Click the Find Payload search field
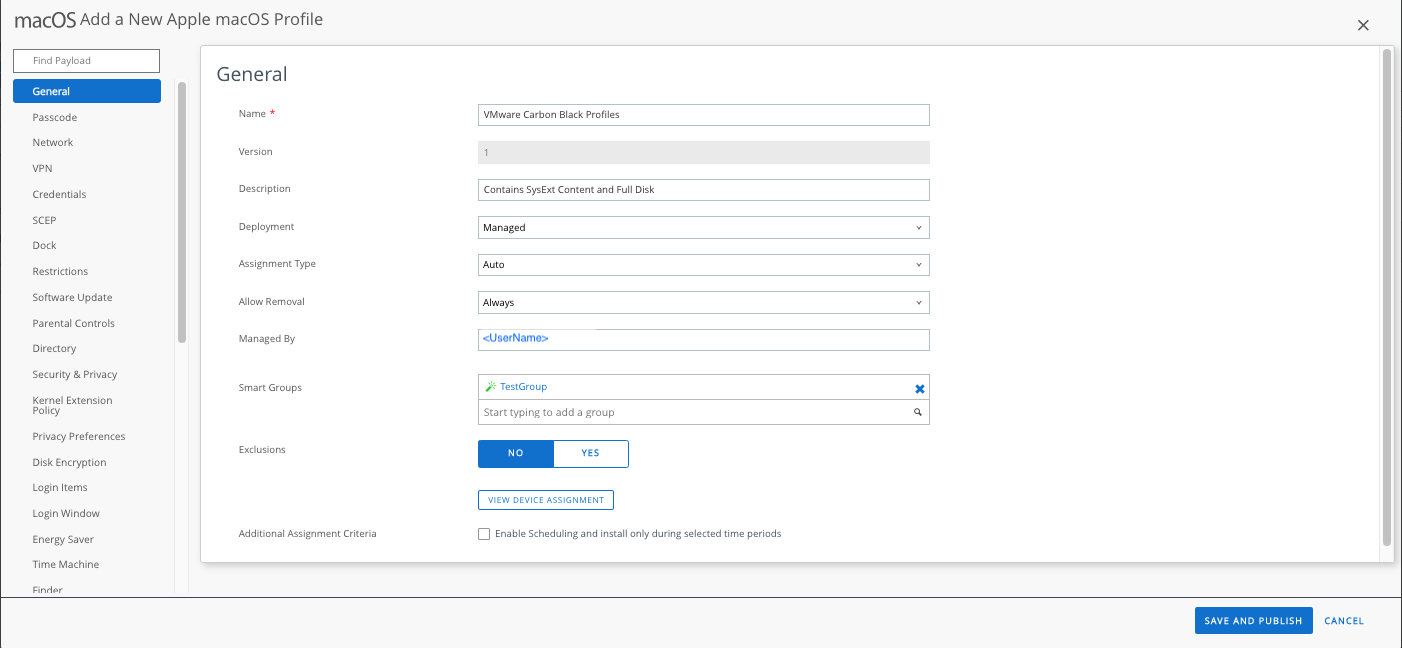Screen dimensions: 1402x648 [x=86, y=61]
